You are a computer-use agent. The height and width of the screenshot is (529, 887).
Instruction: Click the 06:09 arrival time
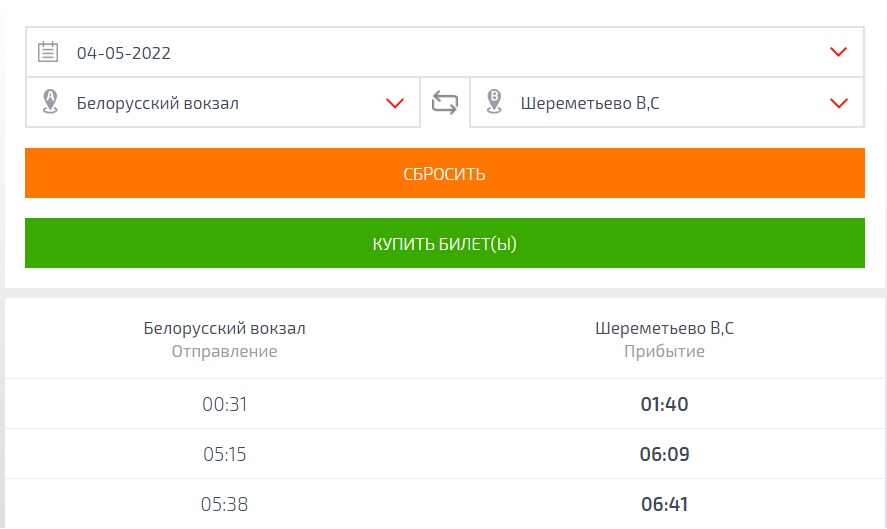(x=664, y=455)
